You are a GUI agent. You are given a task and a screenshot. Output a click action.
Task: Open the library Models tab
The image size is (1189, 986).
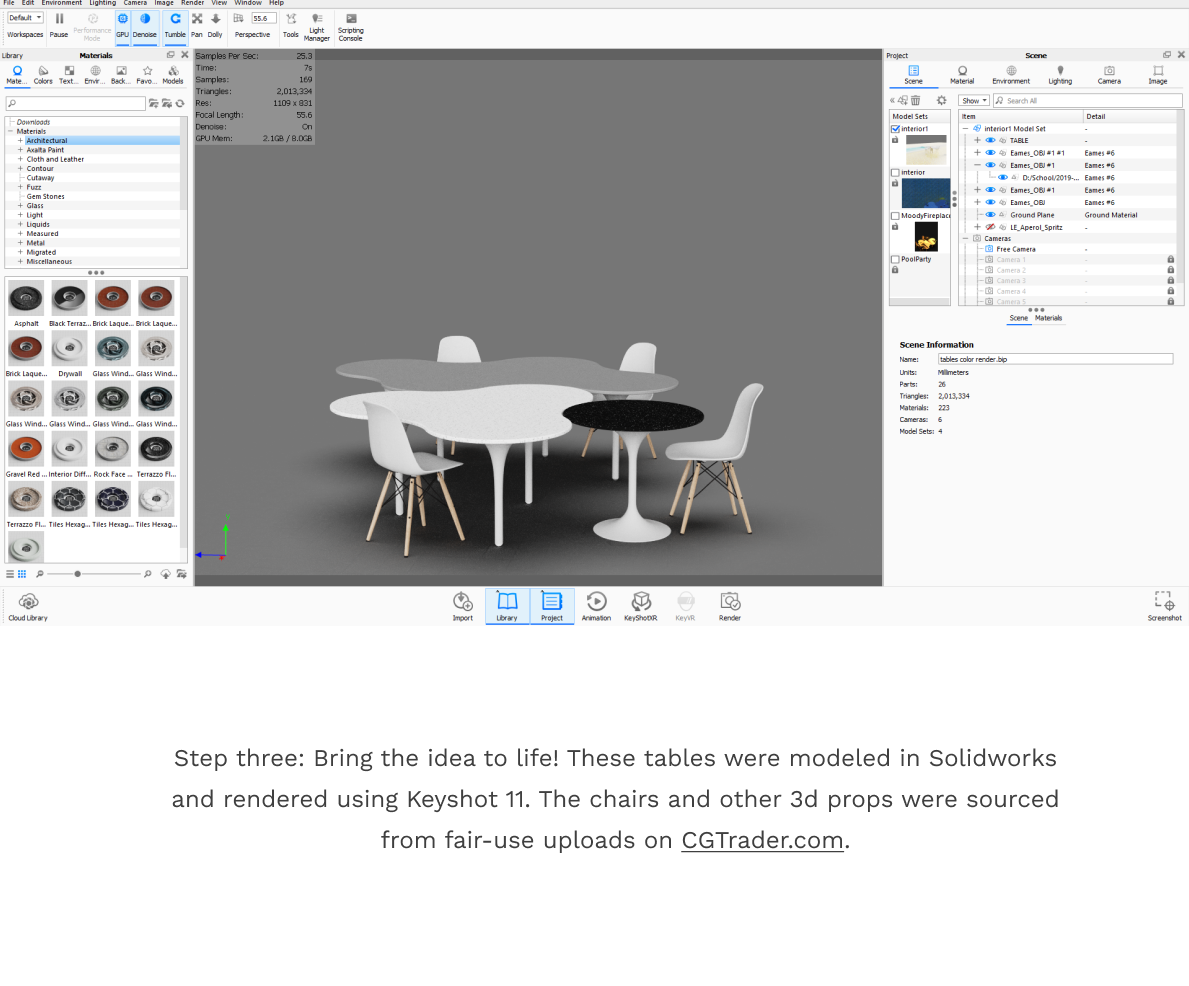coord(173,75)
